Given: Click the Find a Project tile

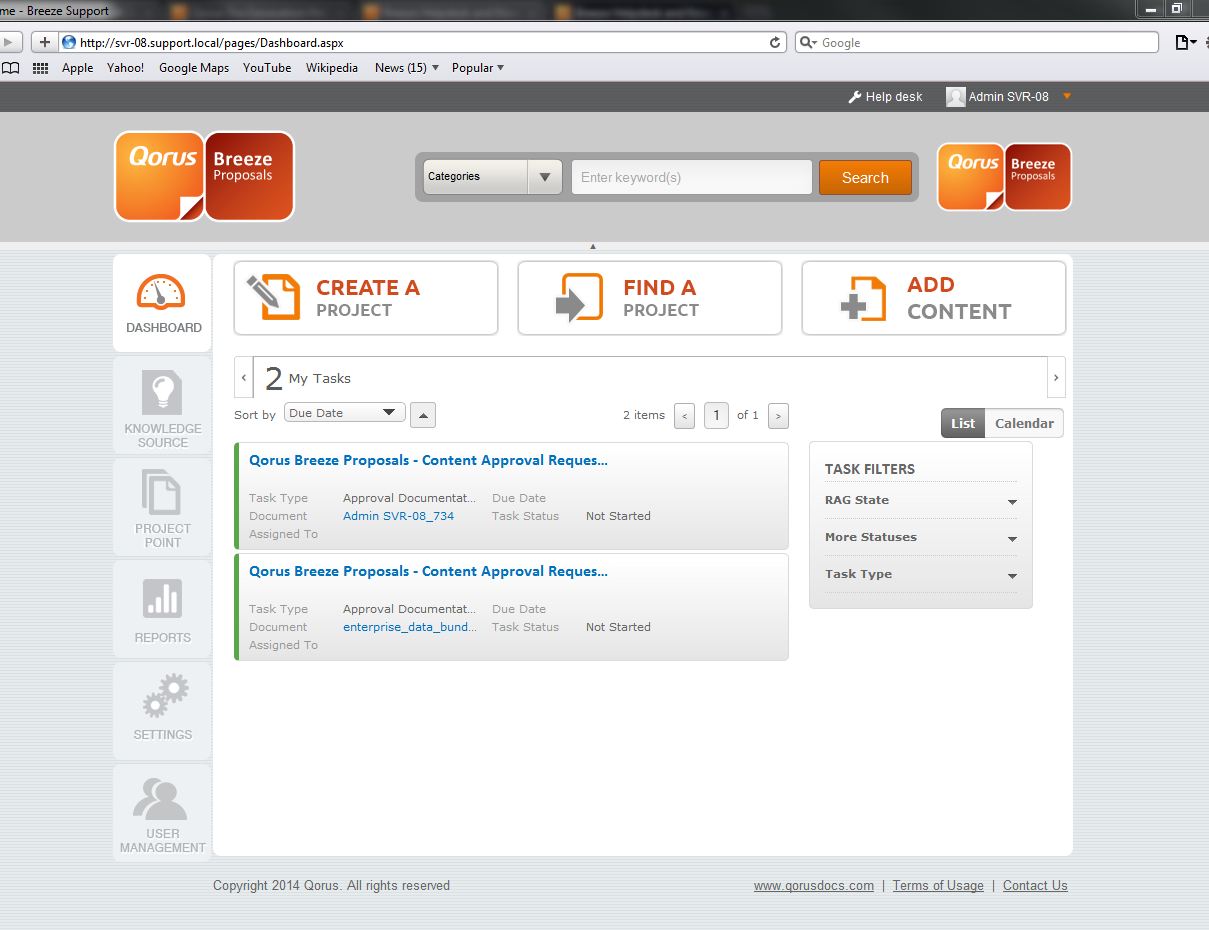Looking at the screenshot, I should (x=650, y=298).
